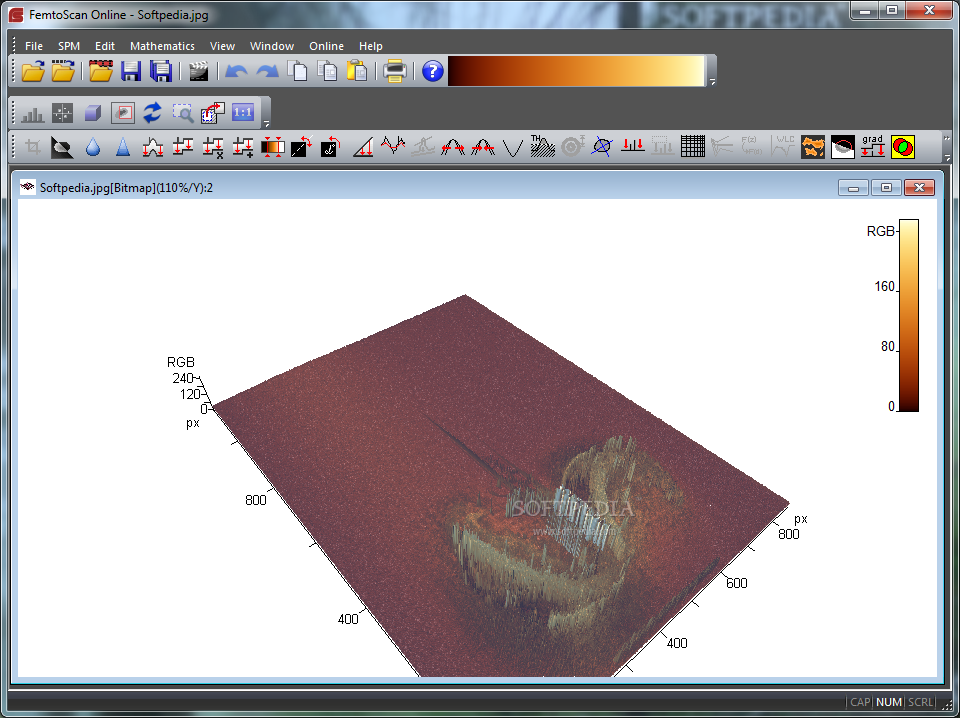
Task: Click the orange color palette gradient bar
Action: (576, 71)
